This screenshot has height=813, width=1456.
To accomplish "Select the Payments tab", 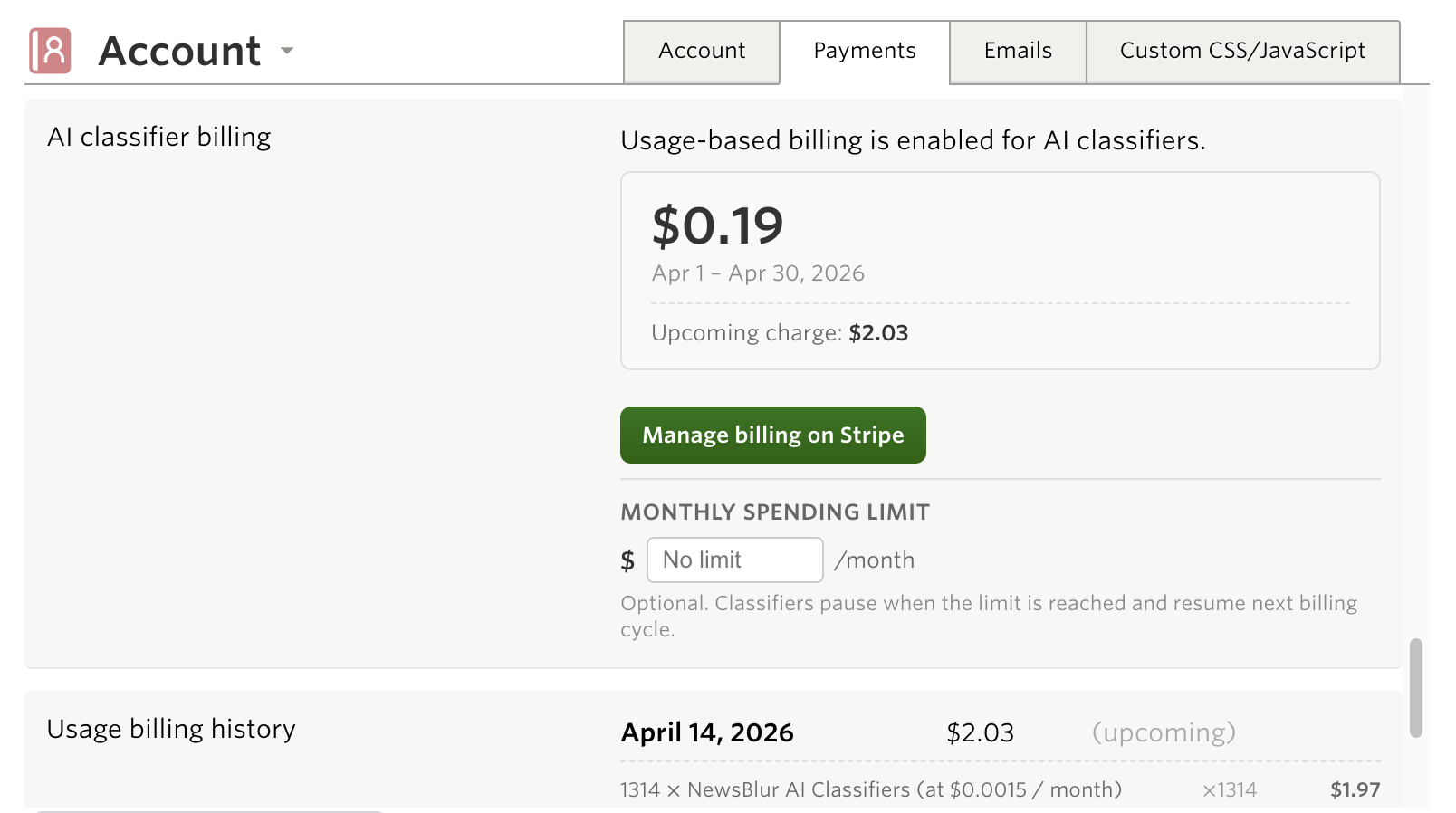I will (x=865, y=52).
